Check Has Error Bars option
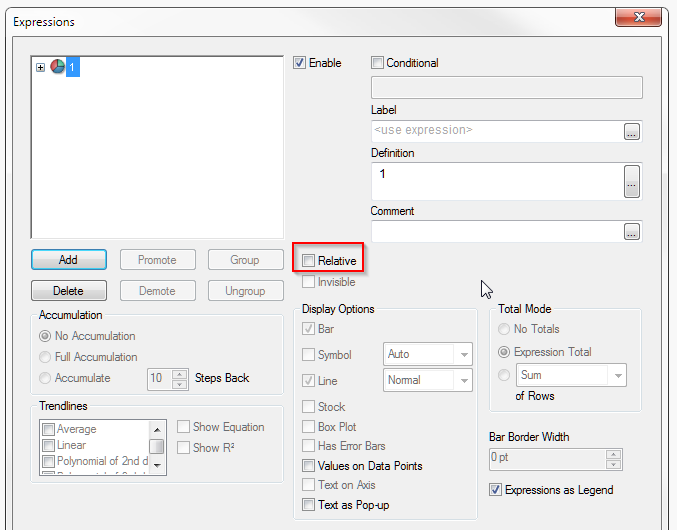Viewport: 677px width, 530px height. [308, 445]
